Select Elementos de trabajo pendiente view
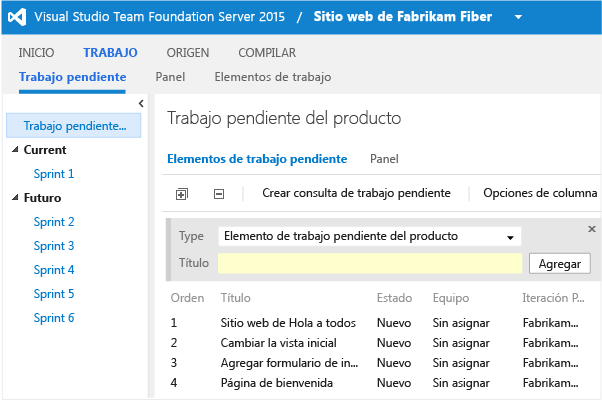 (257, 159)
